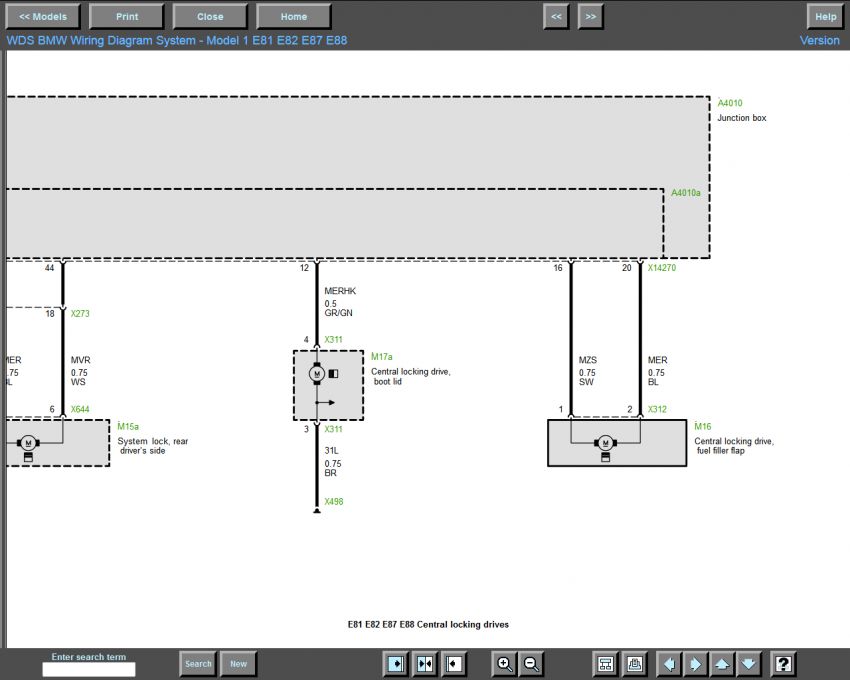The width and height of the screenshot is (850, 680).
Task: Open the diagram overview tree icon
Action: [x=605, y=664]
